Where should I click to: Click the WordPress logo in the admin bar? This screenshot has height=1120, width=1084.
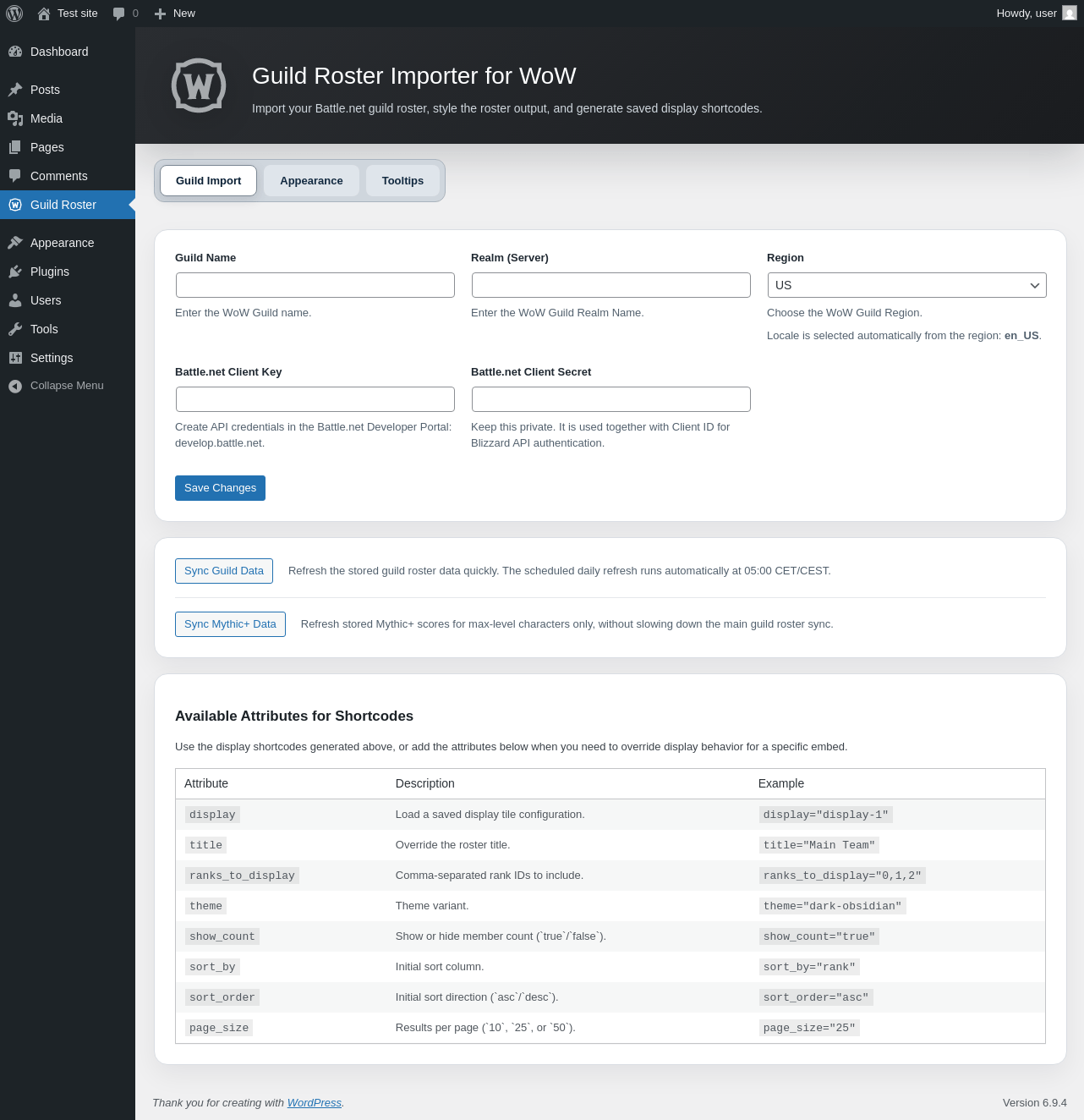(14, 14)
